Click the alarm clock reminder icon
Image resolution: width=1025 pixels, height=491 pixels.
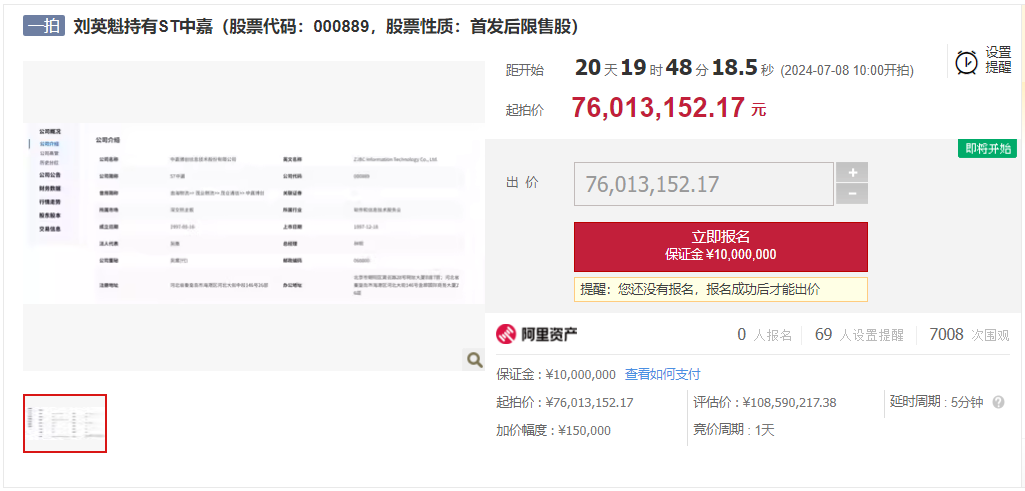[966, 62]
